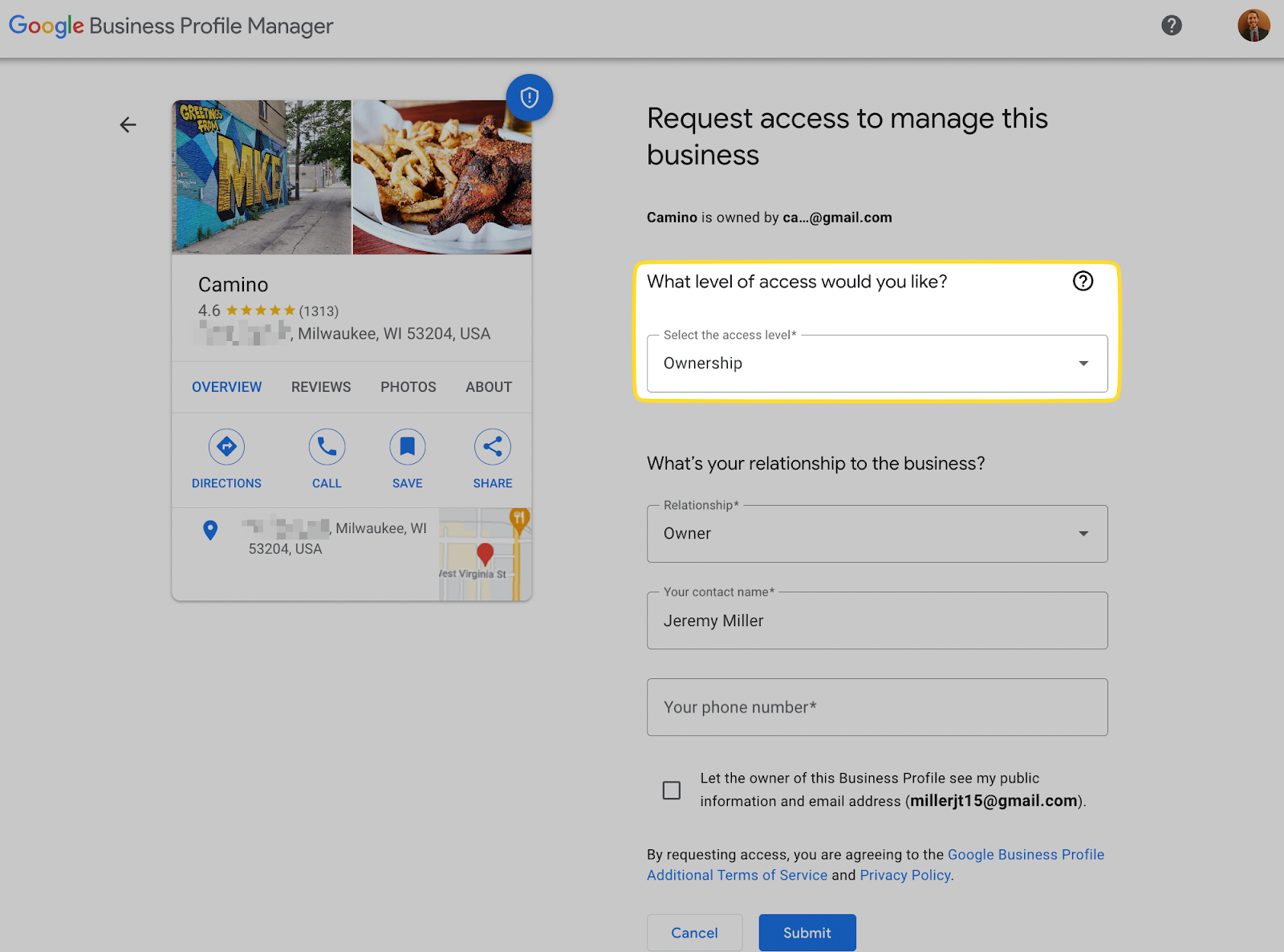This screenshot has height=952, width=1284.
Task: Open the Privacy Policy link
Action: pyautogui.click(x=905, y=875)
